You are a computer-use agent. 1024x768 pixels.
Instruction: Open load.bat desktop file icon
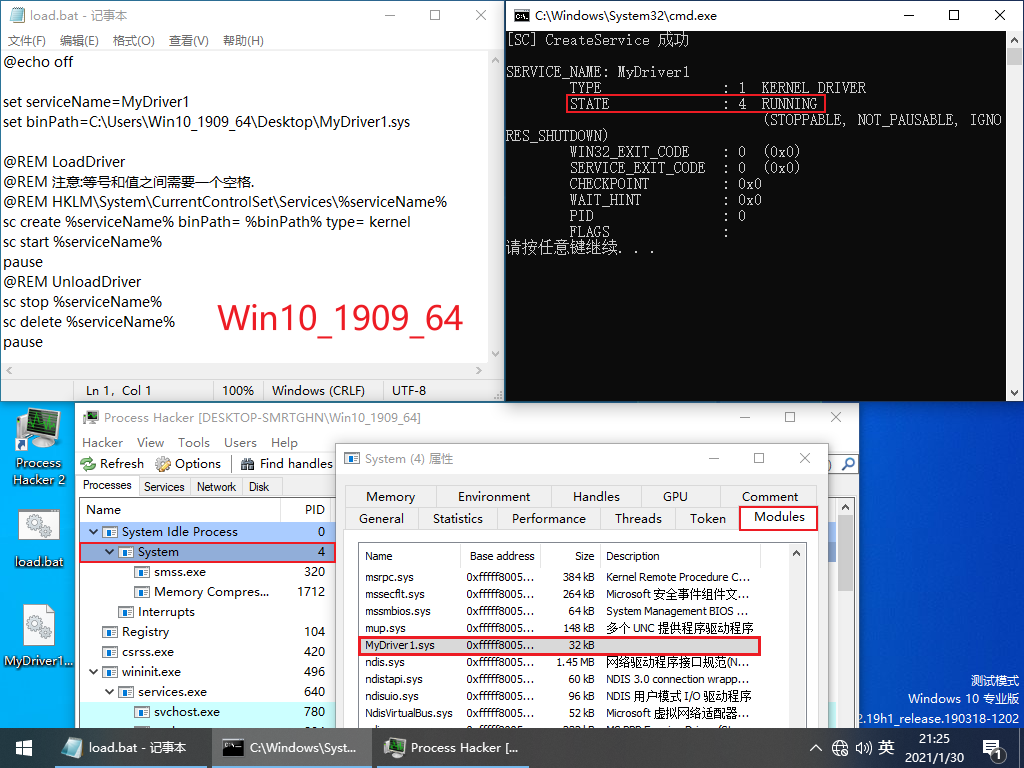tap(39, 539)
